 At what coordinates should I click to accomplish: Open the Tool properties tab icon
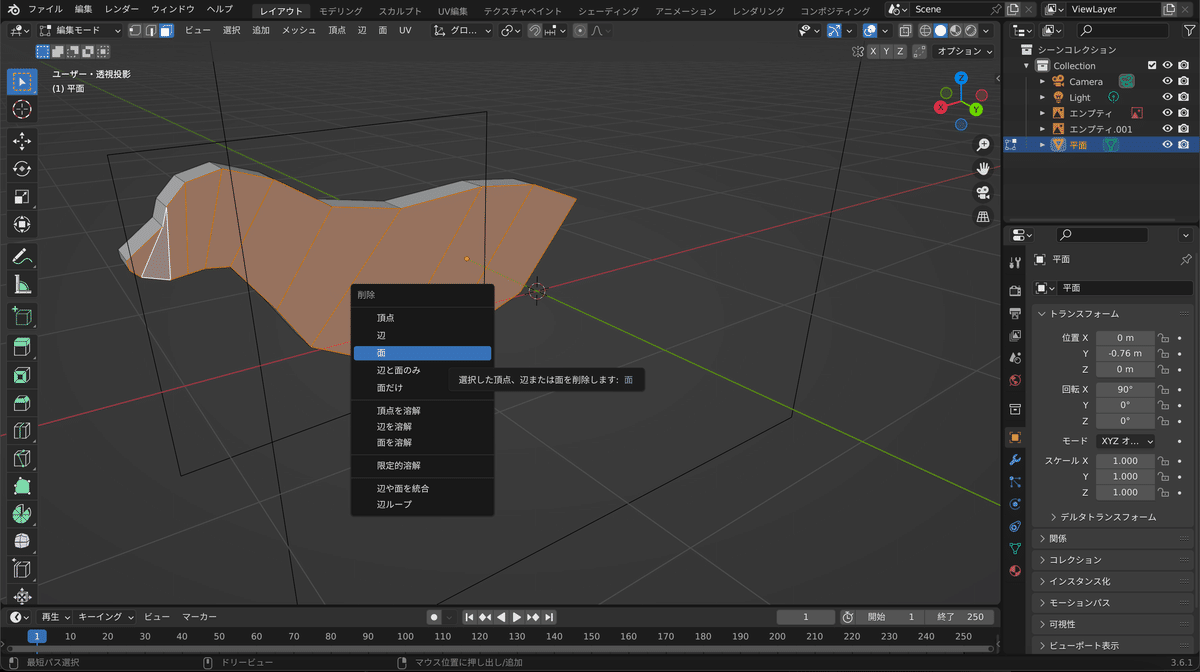click(1015, 263)
